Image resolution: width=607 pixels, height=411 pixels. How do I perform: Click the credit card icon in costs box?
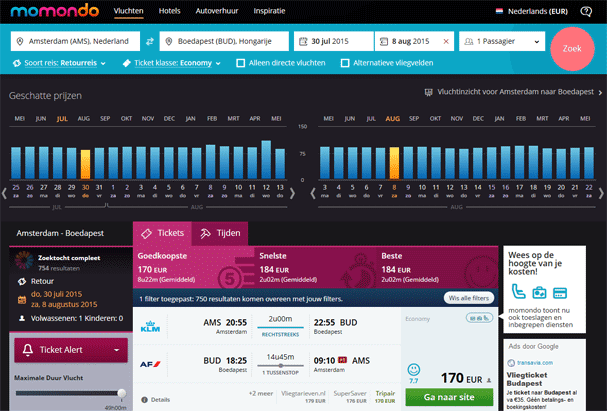pos(560,293)
